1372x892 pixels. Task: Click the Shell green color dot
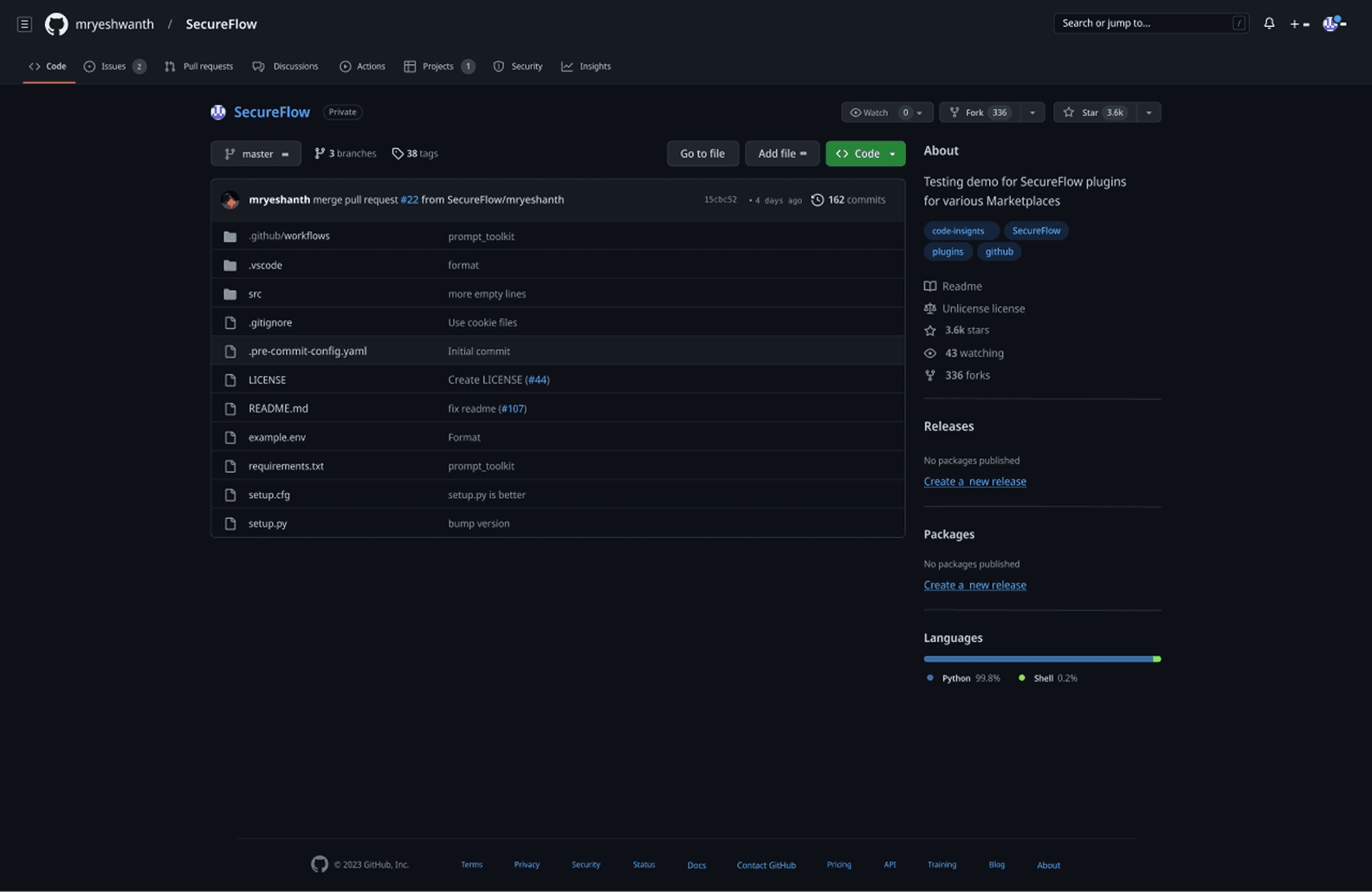pyautogui.click(x=1022, y=678)
